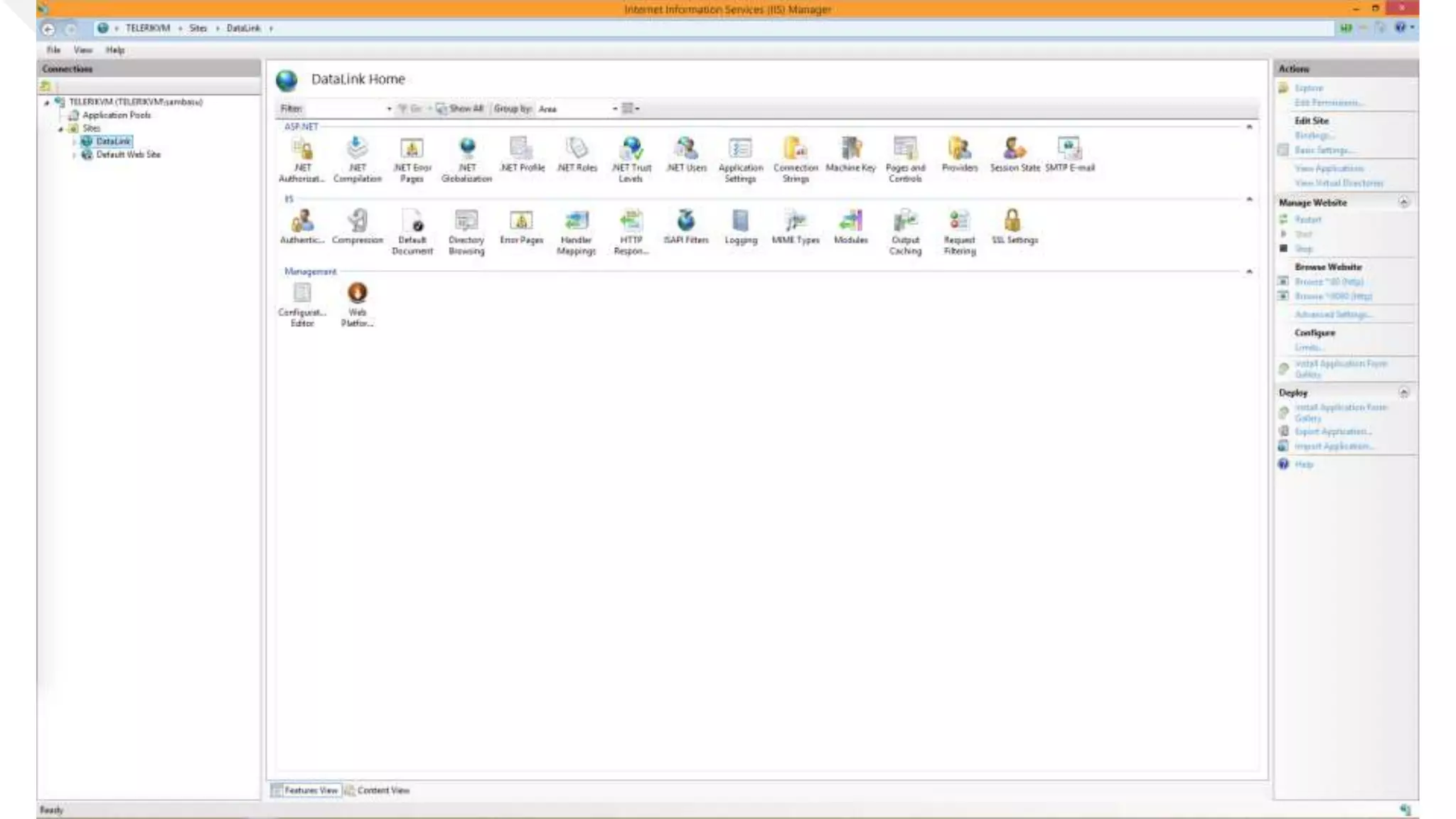
Task: Collapse the Deploy actions section
Action: pyautogui.click(x=1403, y=392)
